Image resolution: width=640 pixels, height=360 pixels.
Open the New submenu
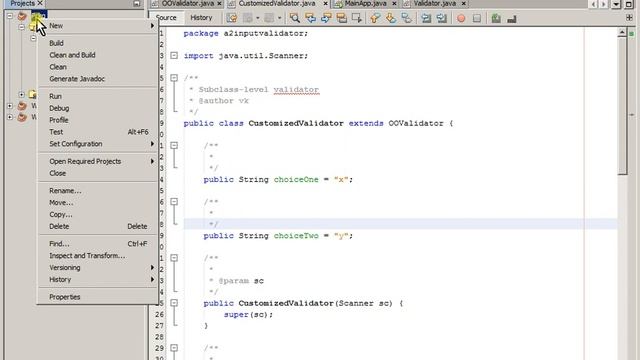[x=98, y=25]
